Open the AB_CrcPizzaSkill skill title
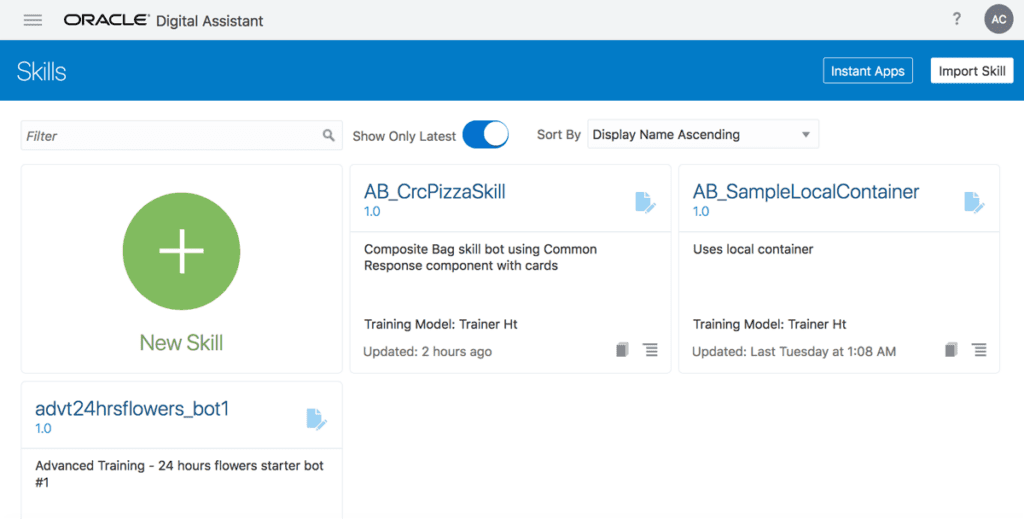The image size is (1024, 519). click(x=435, y=192)
